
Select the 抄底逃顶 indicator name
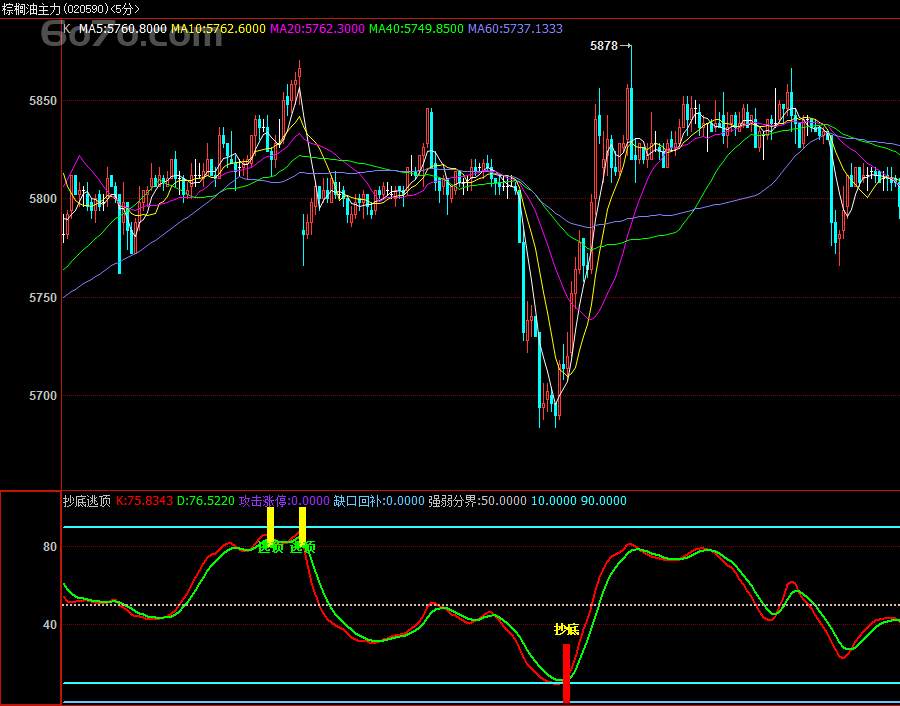[x=87, y=501]
